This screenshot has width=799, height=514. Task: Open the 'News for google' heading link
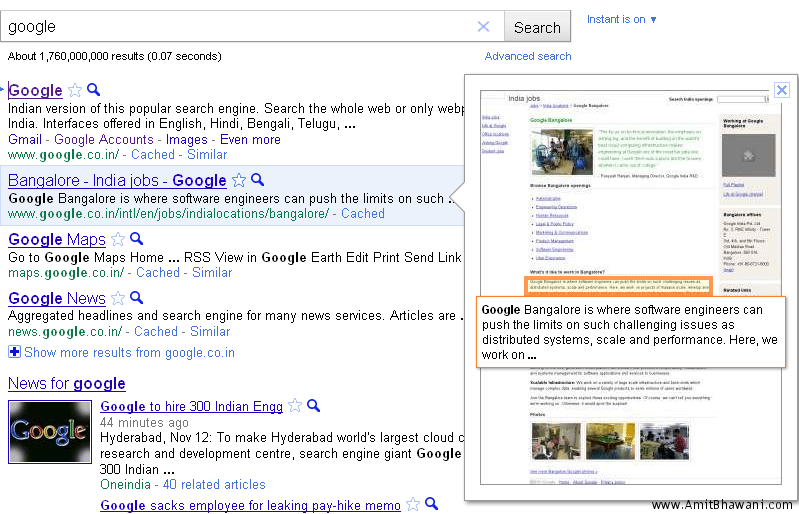coord(67,384)
